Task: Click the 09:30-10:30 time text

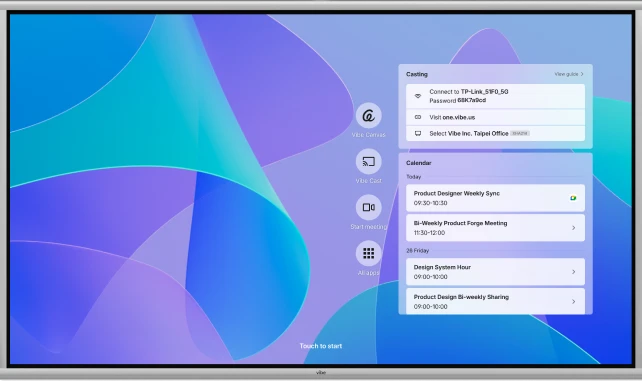Action: pyautogui.click(x=430, y=203)
